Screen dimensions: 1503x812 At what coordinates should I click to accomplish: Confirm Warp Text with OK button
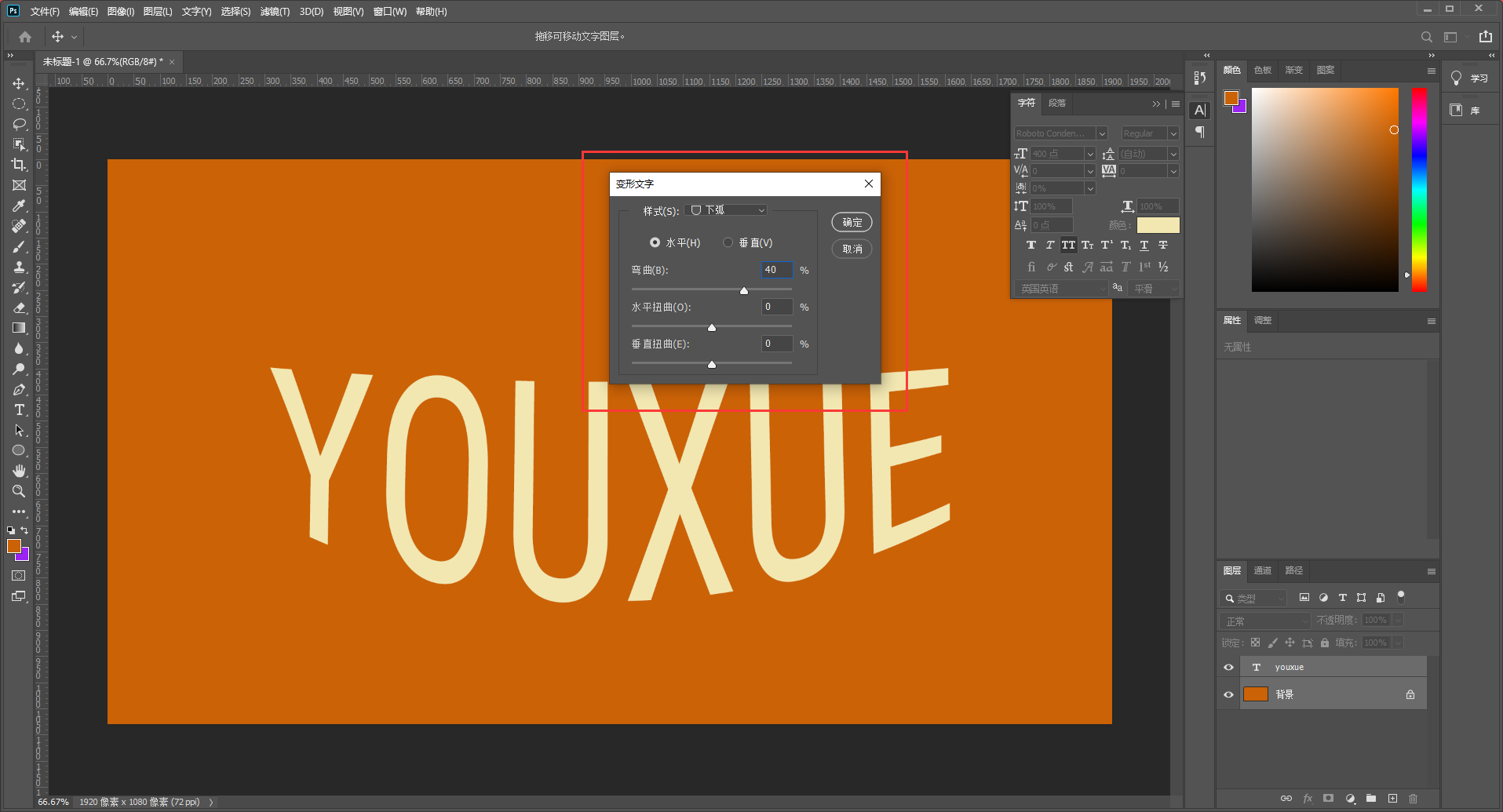pos(852,222)
